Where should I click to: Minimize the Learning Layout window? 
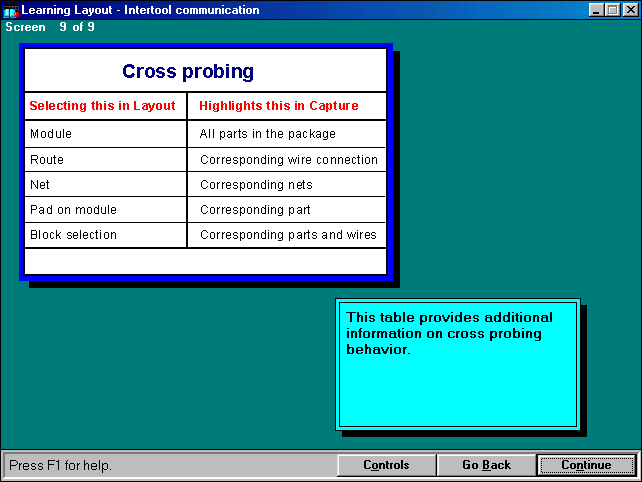596,10
